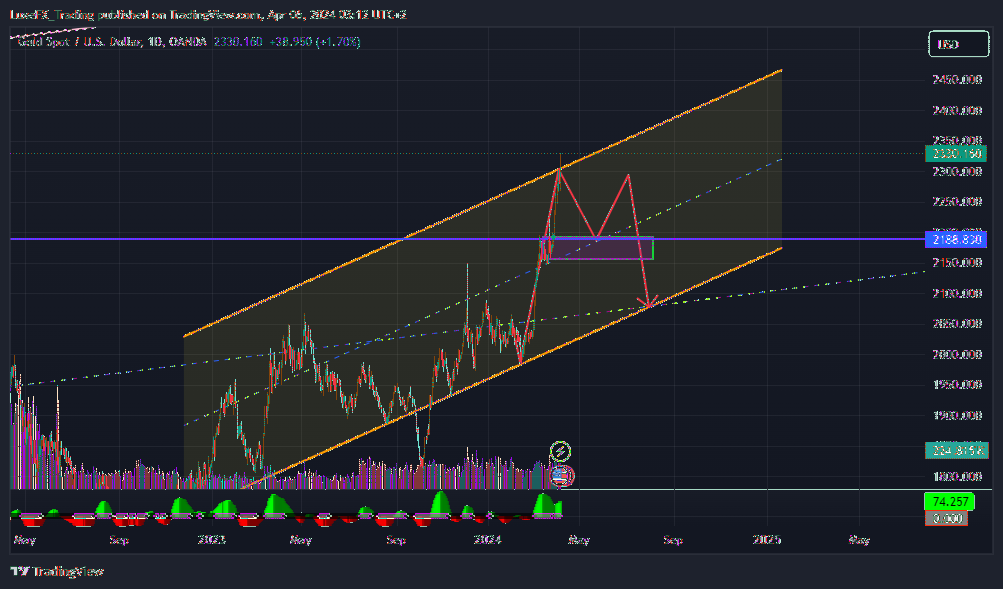Open the TradingView logo link

(57, 571)
